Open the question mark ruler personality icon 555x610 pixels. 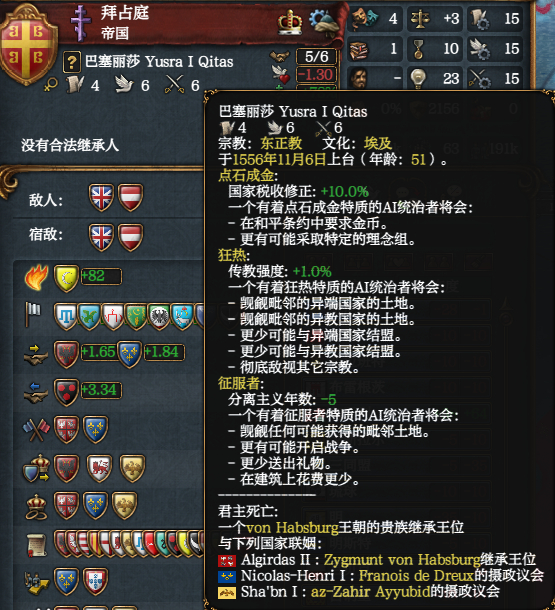click(72, 62)
